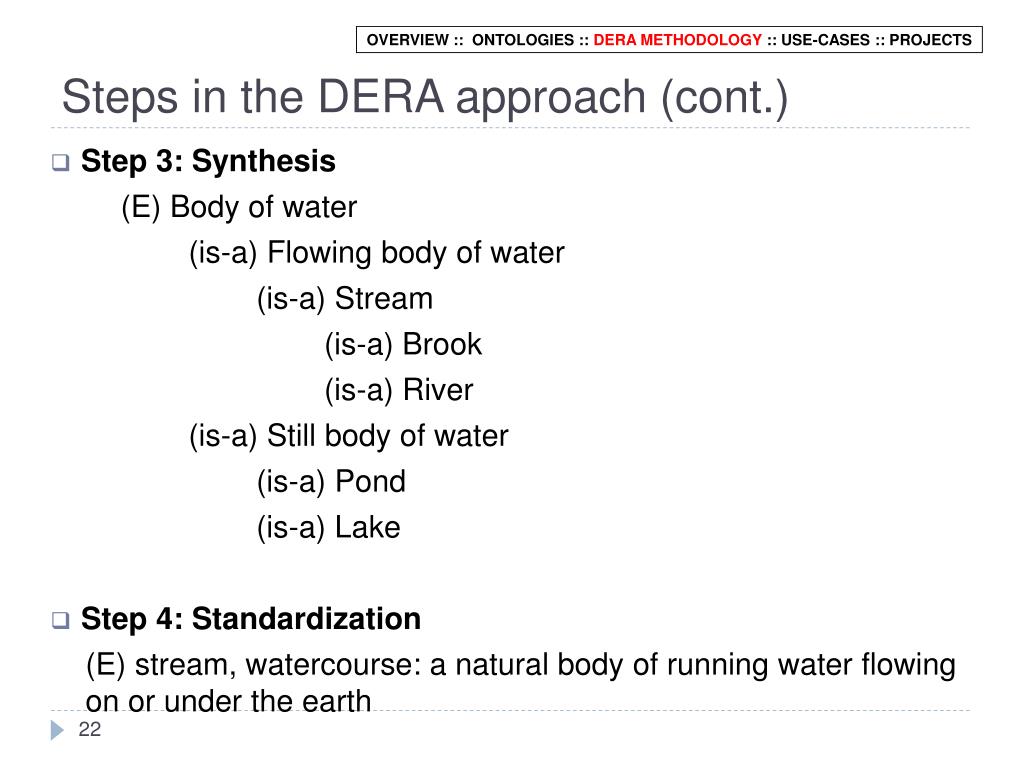The width and height of the screenshot is (1023, 767).
Task: Click the Step 3: Synthesis heading
Action: coord(208,162)
